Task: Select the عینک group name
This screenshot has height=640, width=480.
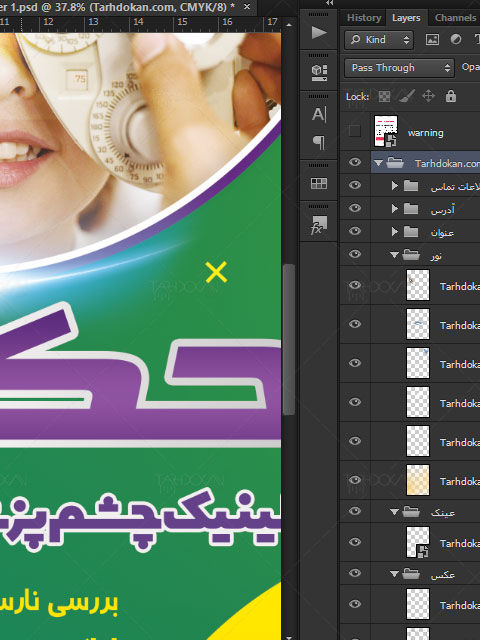Action: pyautogui.click(x=442, y=513)
